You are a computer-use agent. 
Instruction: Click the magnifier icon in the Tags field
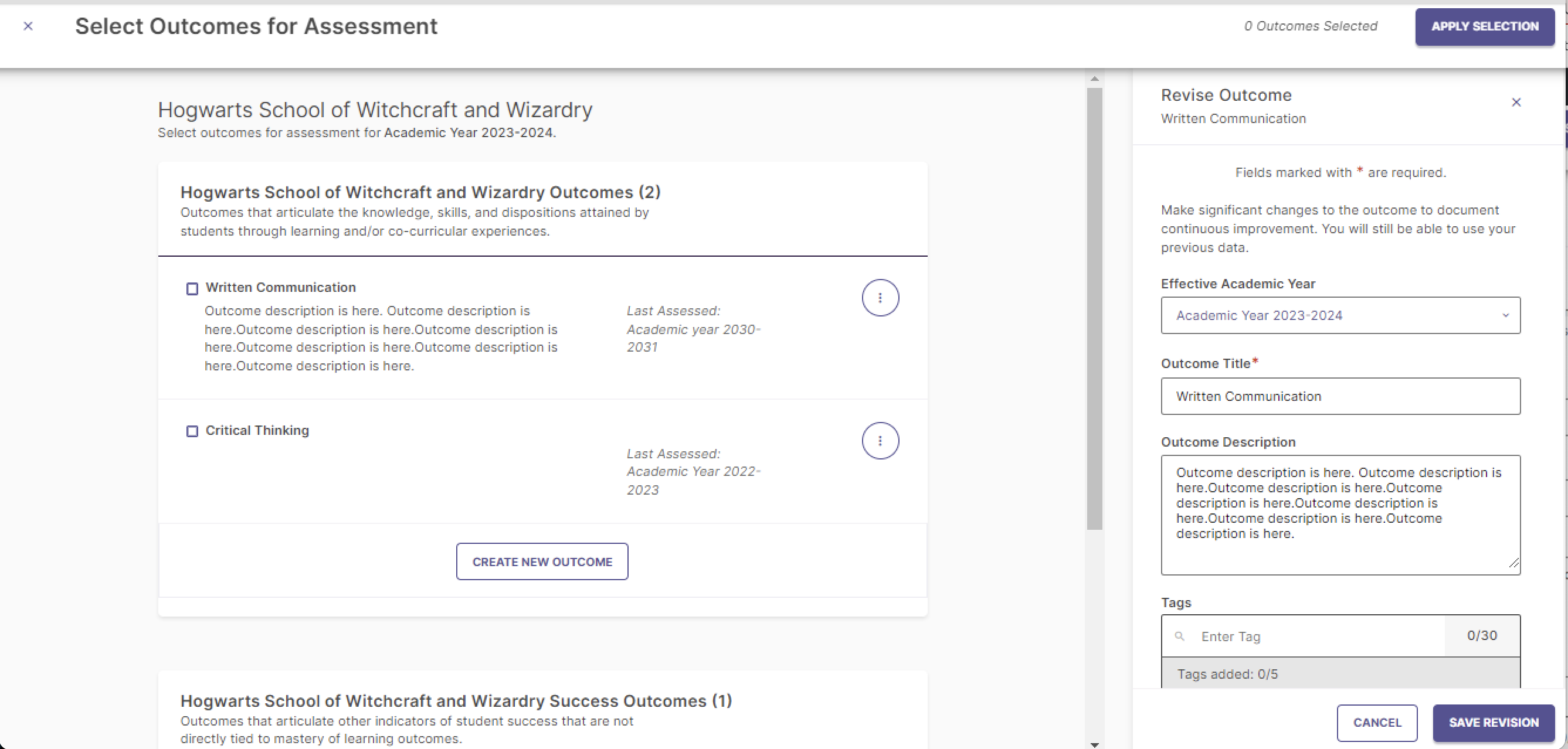pyautogui.click(x=1180, y=636)
